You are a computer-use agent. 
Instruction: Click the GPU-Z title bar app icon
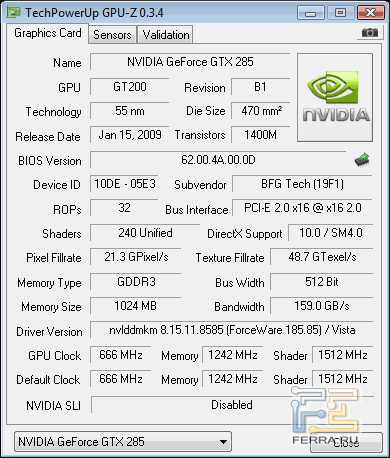13,13
